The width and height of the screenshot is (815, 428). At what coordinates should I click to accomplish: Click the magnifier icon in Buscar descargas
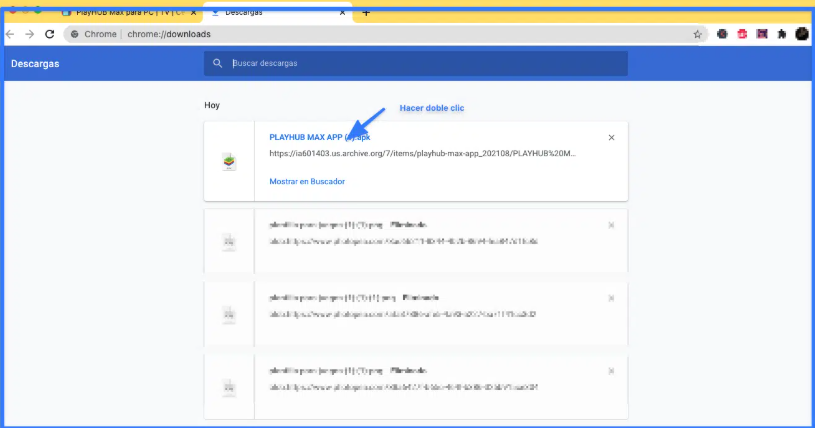(x=217, y=64)
